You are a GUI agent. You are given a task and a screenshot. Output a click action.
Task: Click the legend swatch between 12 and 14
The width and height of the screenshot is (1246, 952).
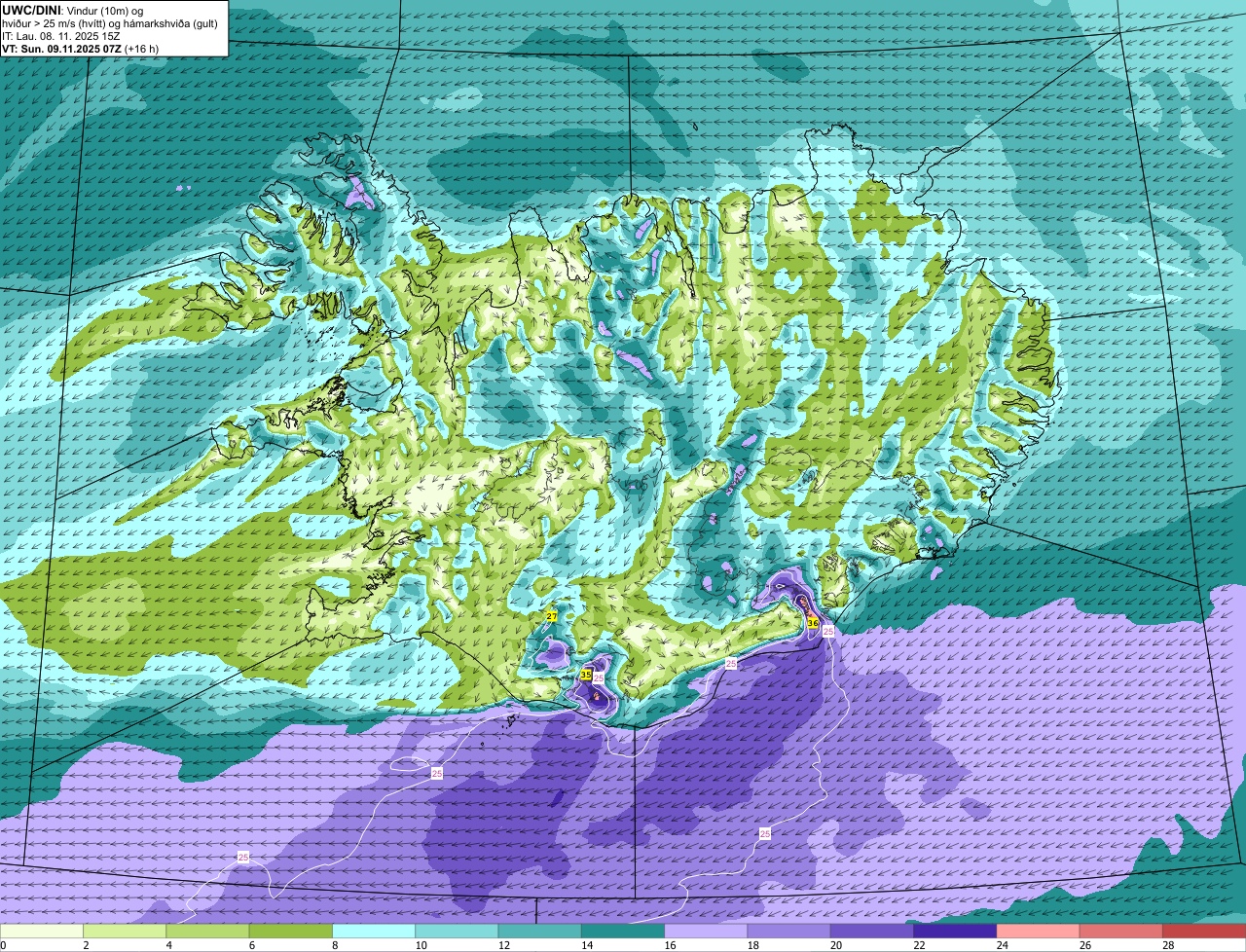pyautogui.click(x=540, y=932)
